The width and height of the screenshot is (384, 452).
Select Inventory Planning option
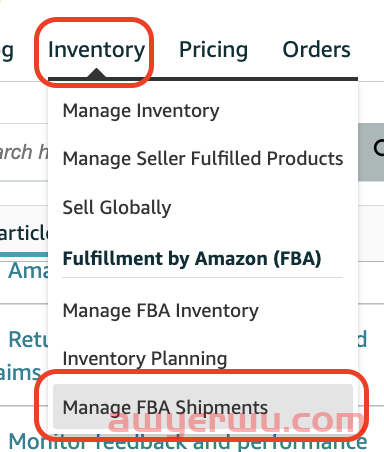coord(145,359)
